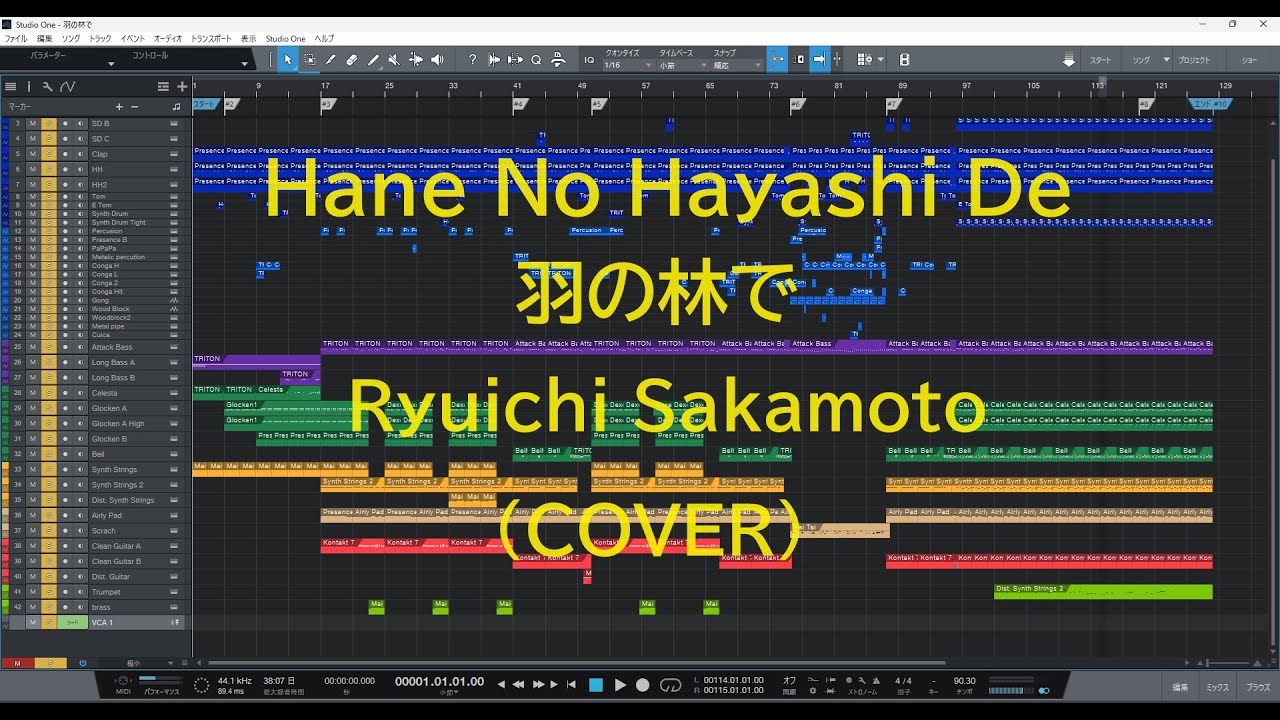Open the ソング dropdown arrow
The height and width of the screenshot is (720, 1280).
[1166, 60]
